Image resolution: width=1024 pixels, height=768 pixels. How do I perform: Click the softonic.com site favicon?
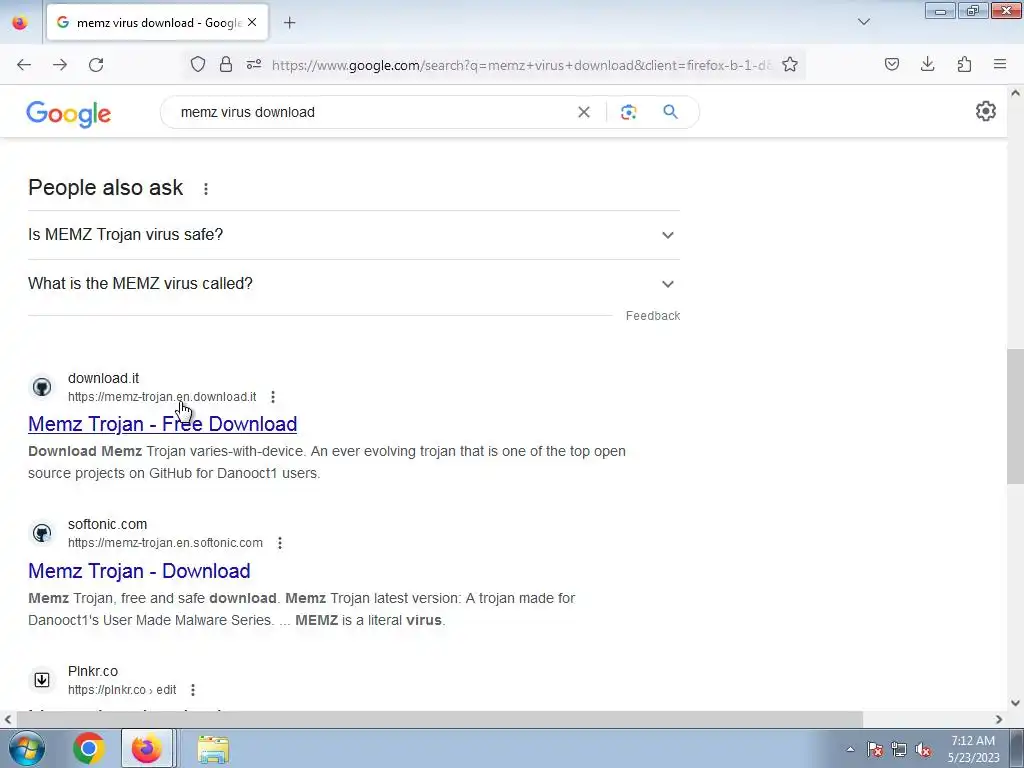[x=42, y=533]
